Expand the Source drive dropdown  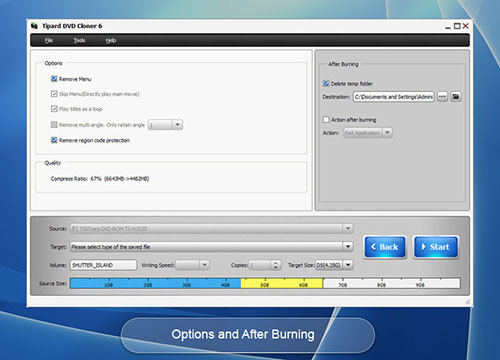pyautogui.click(x=348, y=229)
